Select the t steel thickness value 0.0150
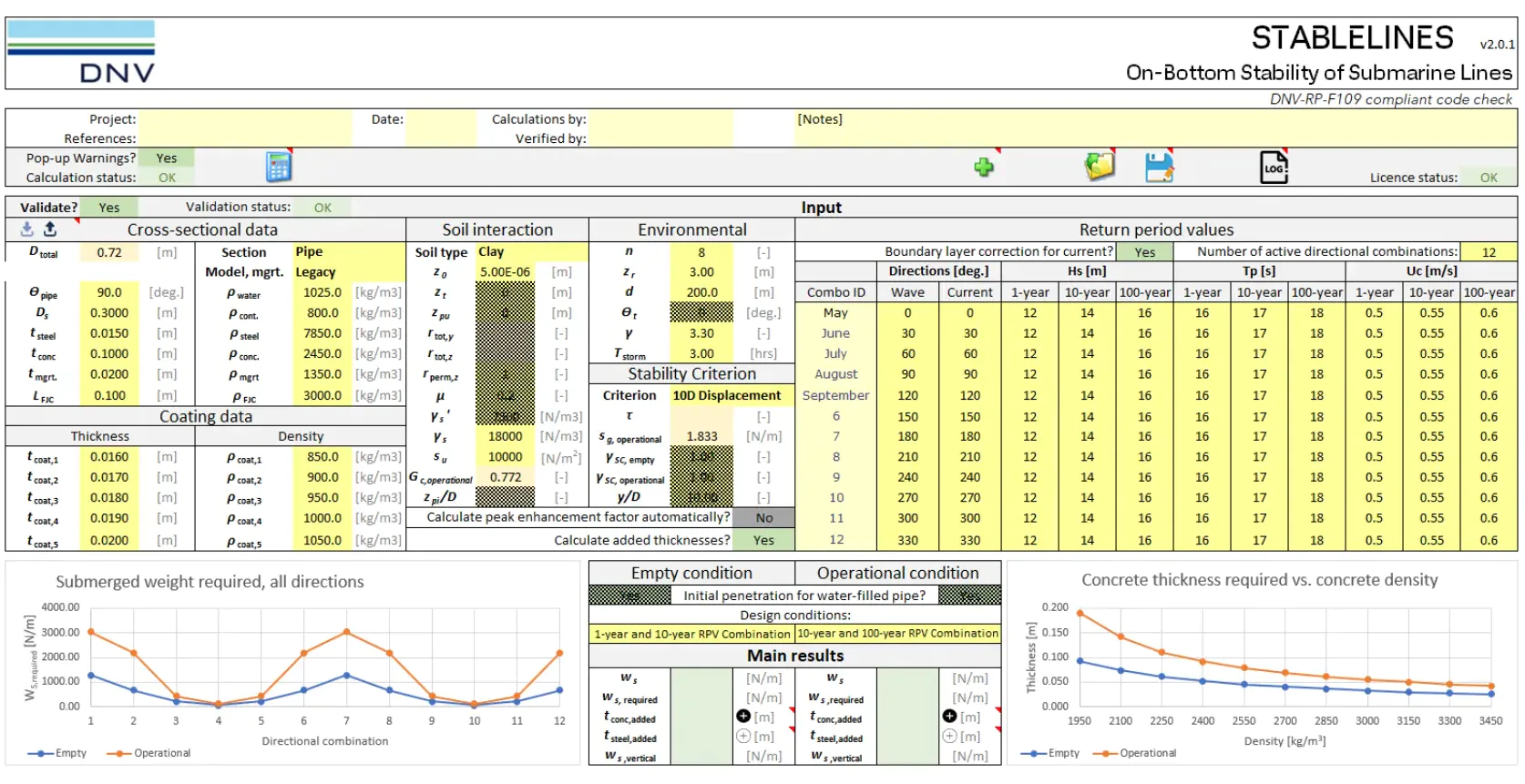 (x=109, y=333)
